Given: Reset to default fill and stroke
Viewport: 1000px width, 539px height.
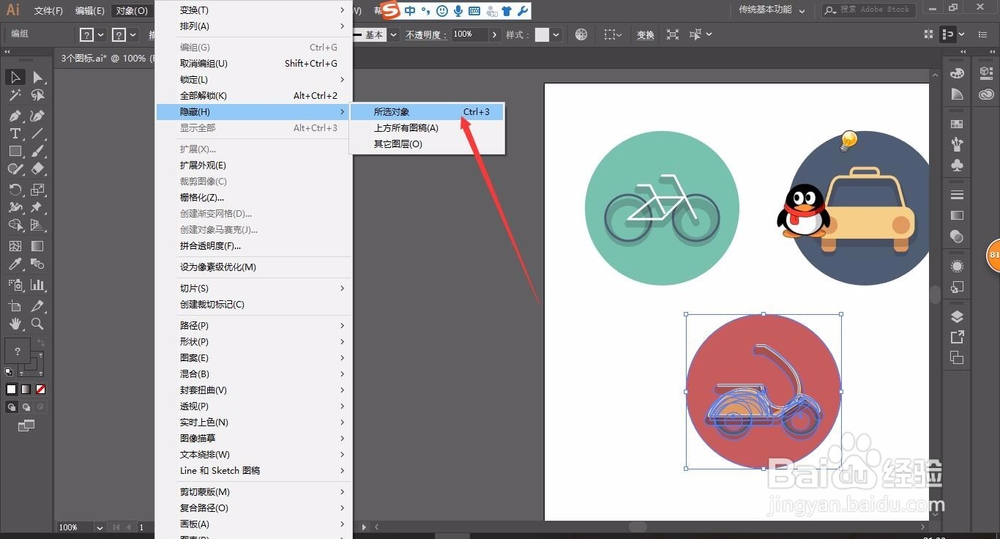Looking at the screenshot, I should 8,372.
